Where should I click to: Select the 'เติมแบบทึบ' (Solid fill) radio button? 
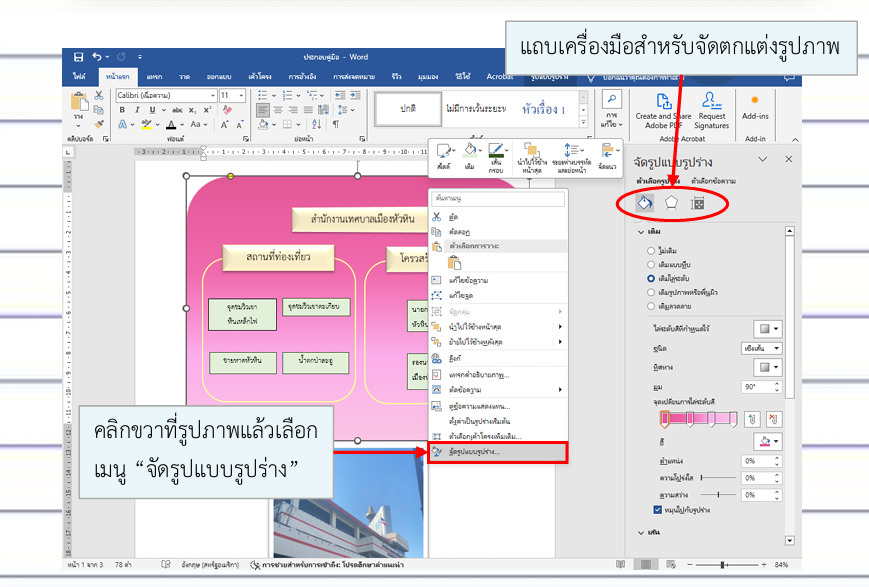652,264
